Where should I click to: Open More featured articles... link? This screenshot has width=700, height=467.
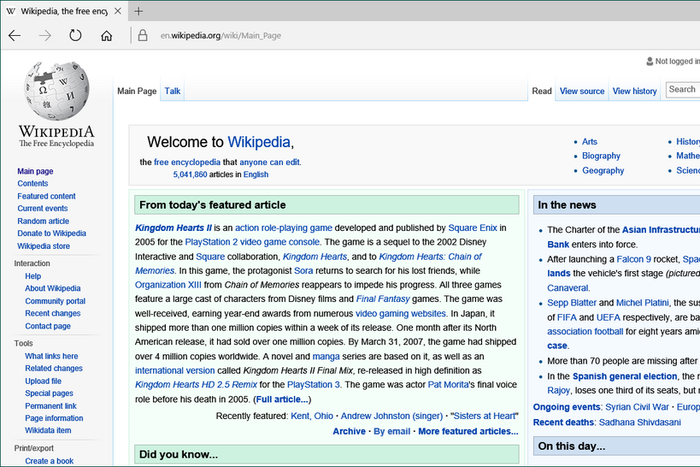(x=468, y=431)
